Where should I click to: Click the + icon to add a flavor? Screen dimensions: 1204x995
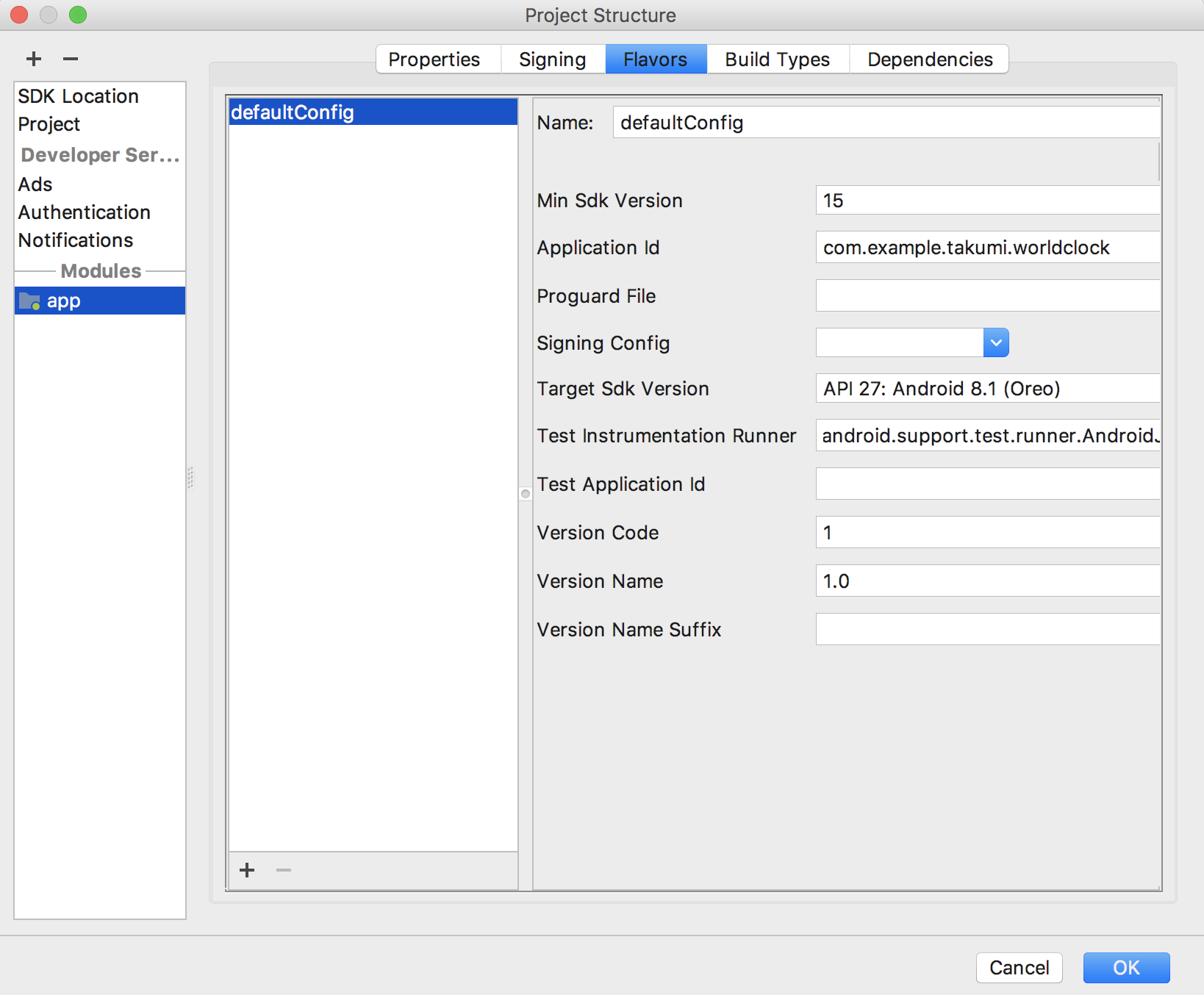pyautogui.click(x=246, y=870)
